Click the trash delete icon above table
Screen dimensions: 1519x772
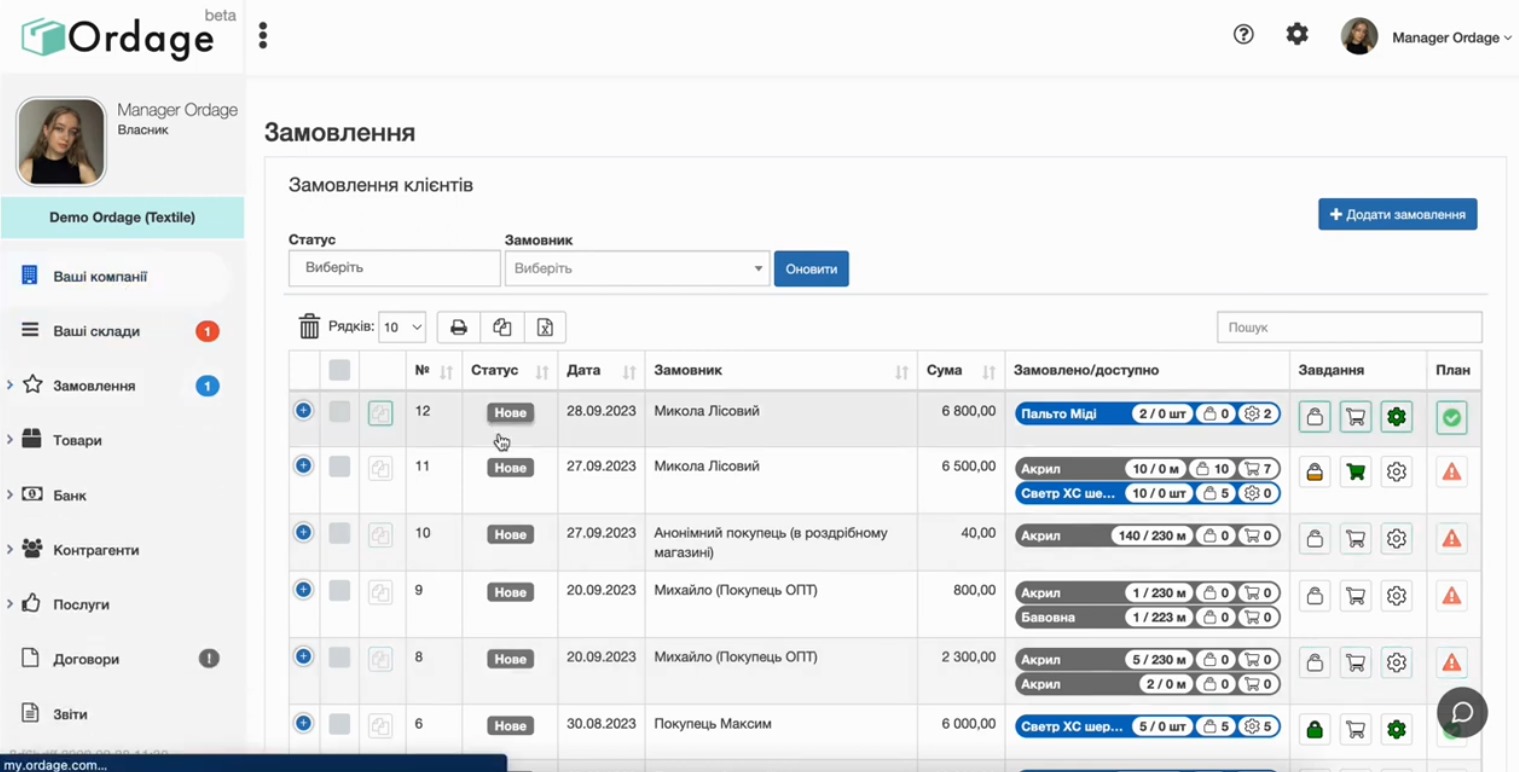click(x=309, y=327)
